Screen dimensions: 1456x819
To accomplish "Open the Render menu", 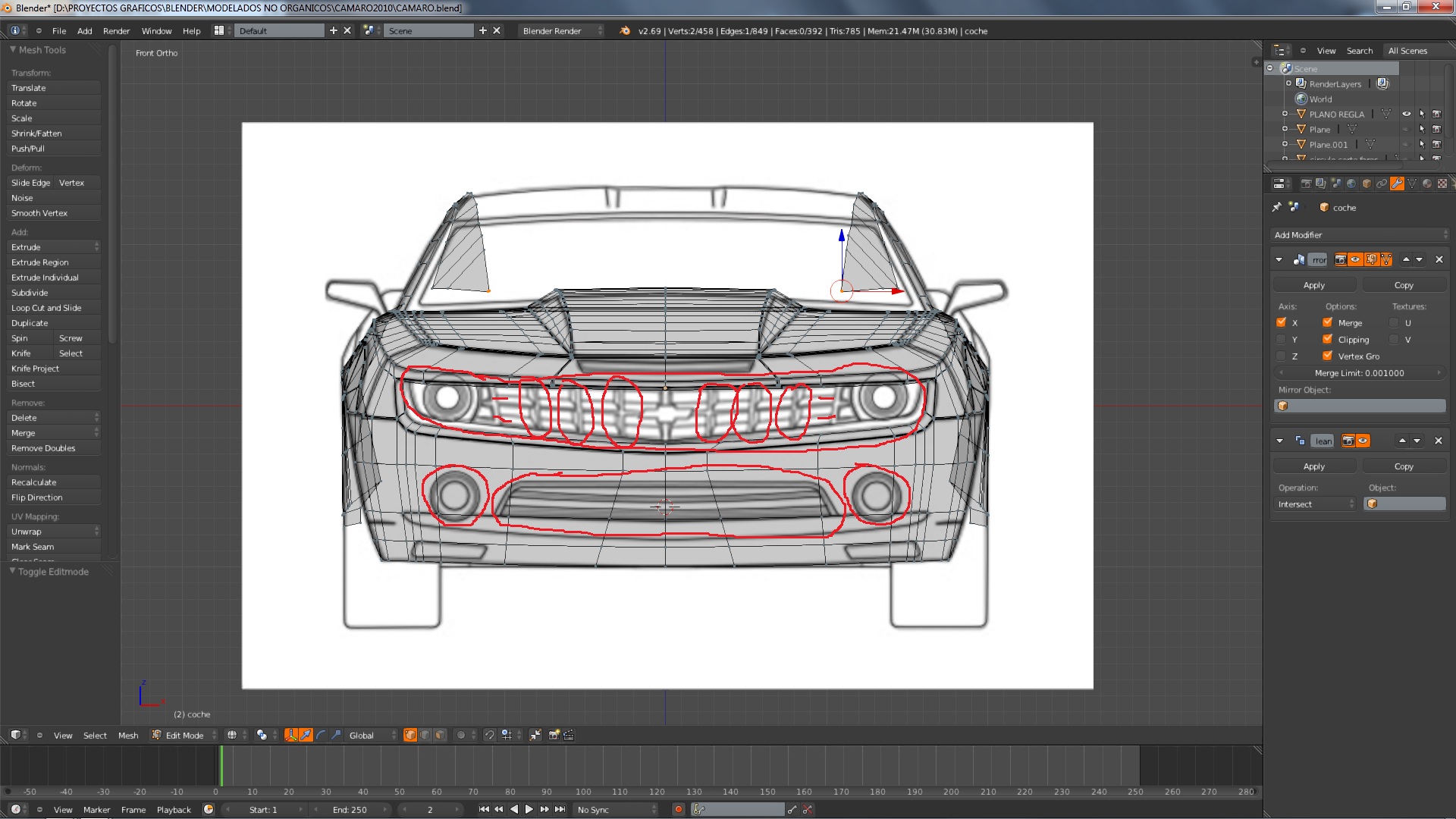I will 116,31.
